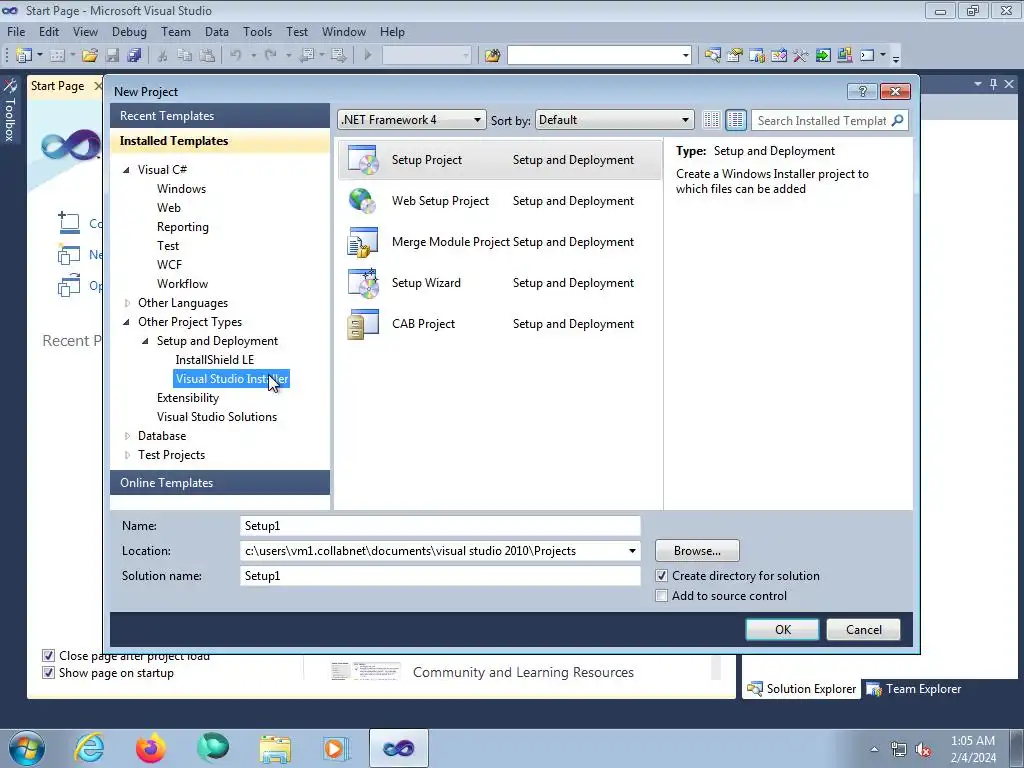The height and width of the screenshot is (768, 1024).
Task: Click the Solution name input field
Action: pyautogui.click(x=440, y=576)
